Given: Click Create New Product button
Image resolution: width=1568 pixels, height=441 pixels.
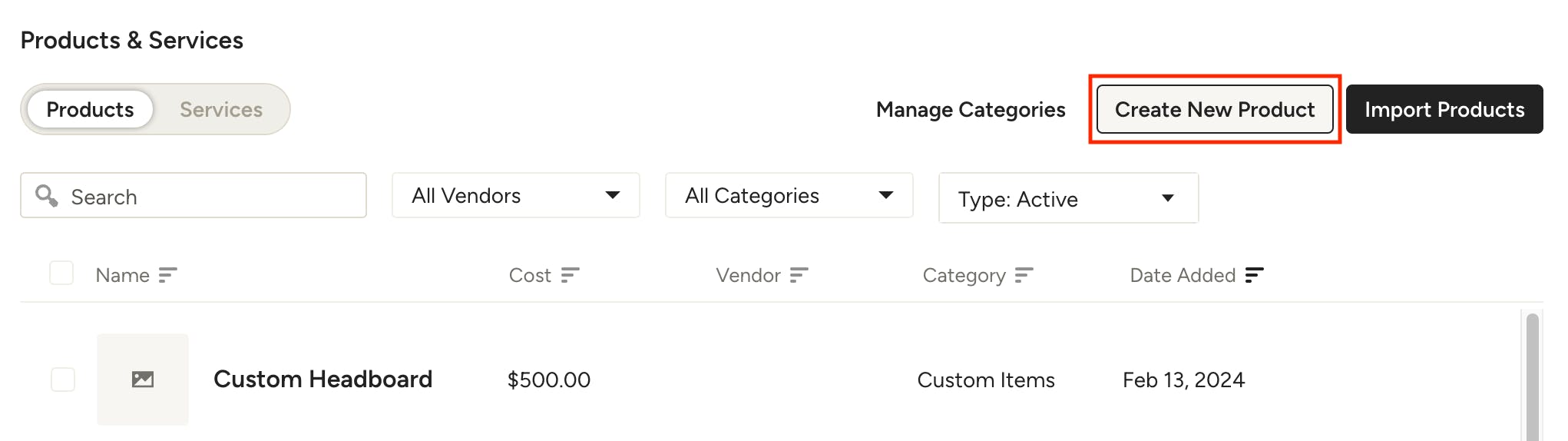Looking at the screenshot, I should [1215, 109].
